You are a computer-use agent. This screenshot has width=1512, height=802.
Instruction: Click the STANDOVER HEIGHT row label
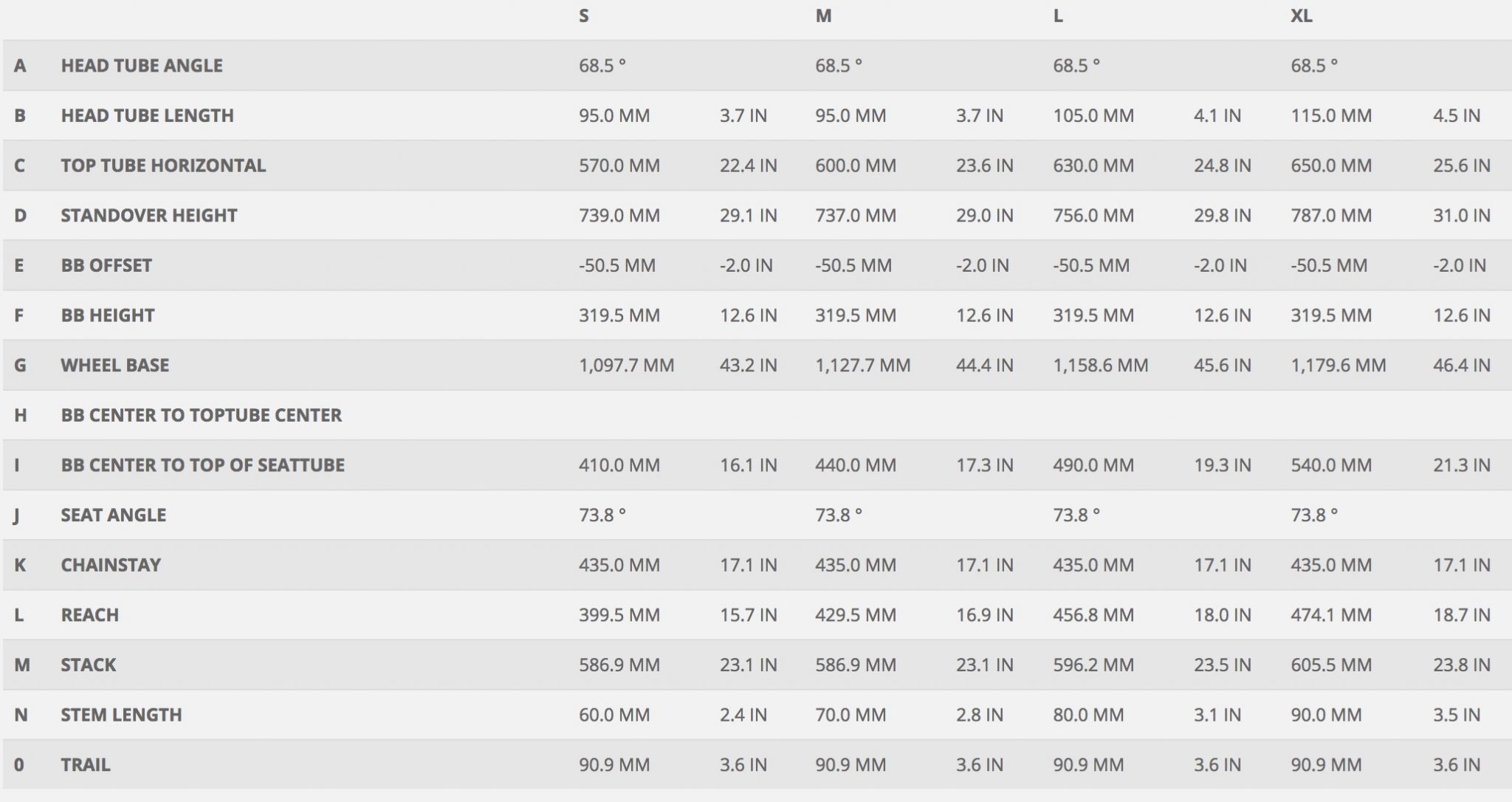click(149, 216)
